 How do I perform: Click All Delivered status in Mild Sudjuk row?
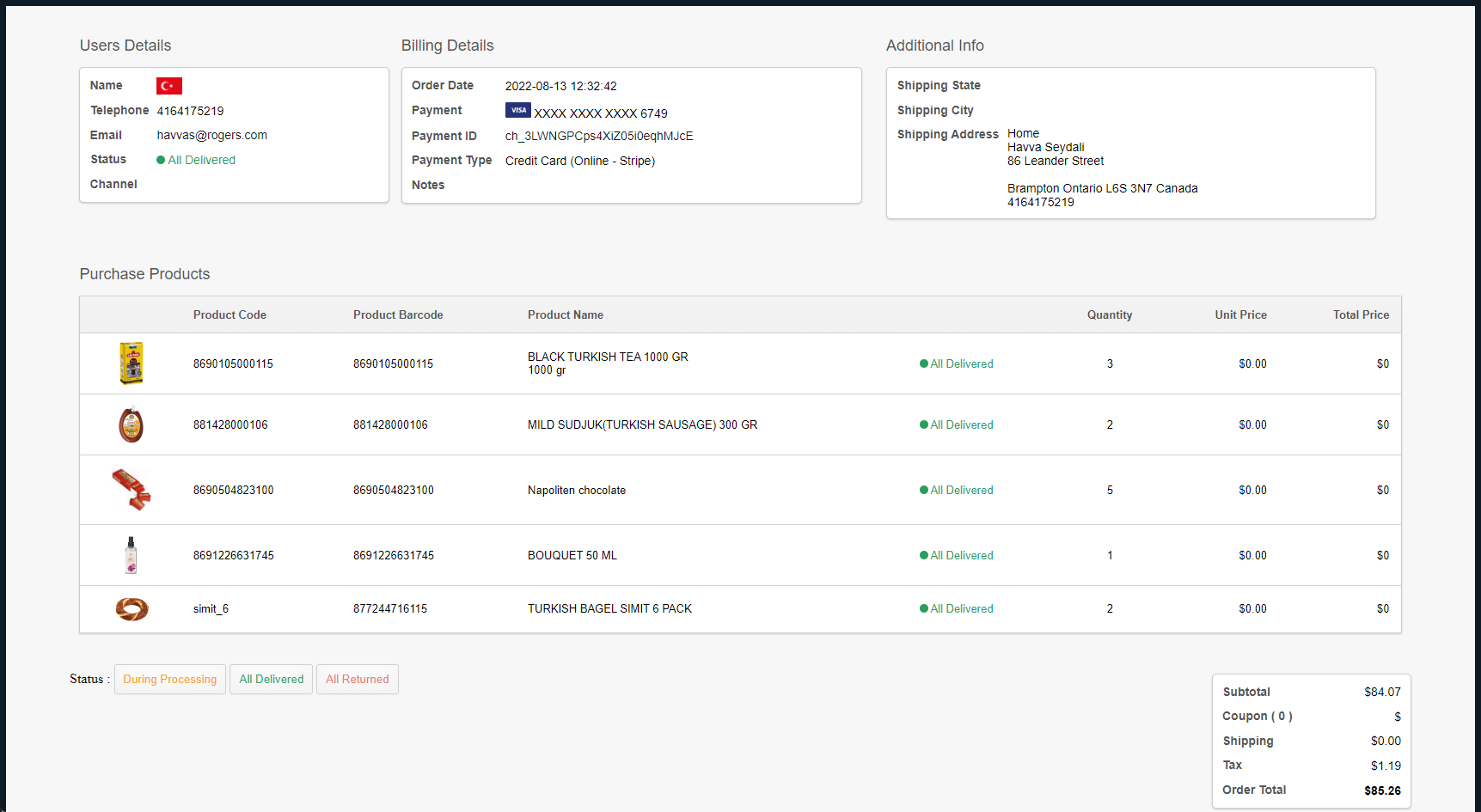click(957, 424)
